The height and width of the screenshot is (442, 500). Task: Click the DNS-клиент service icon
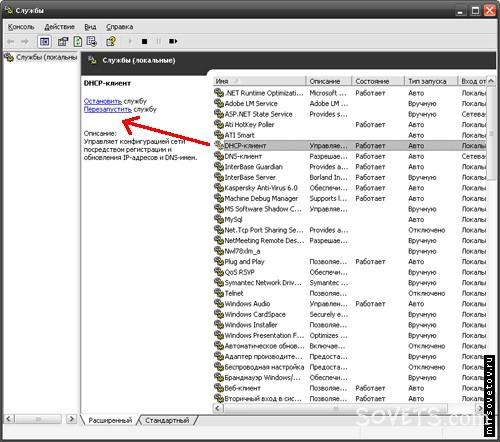click(219, 156)
